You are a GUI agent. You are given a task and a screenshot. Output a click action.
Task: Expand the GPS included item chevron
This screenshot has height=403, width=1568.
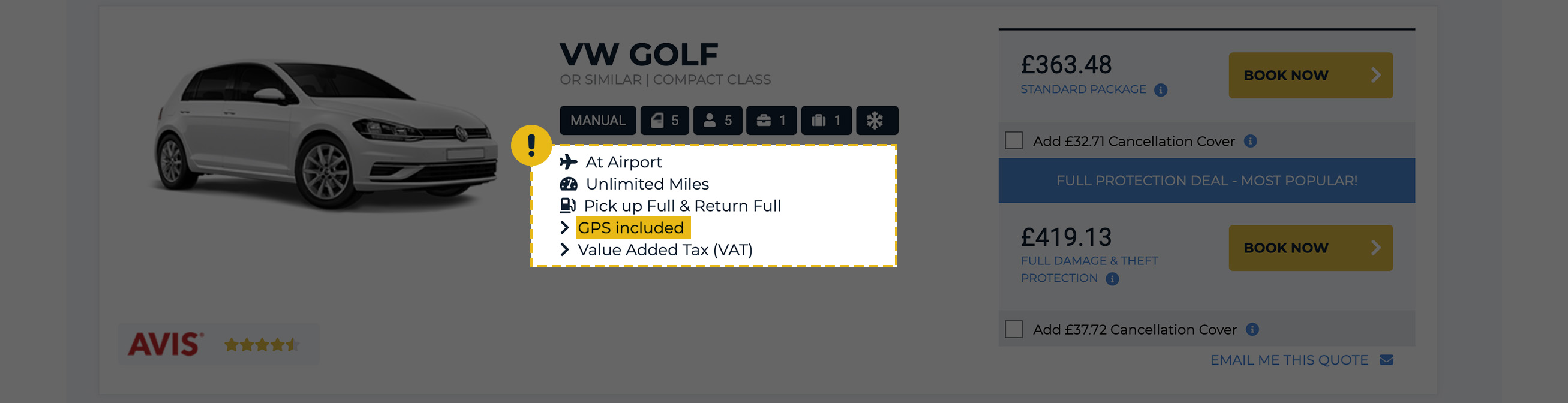pyautogui.click(x=564, y=228)
